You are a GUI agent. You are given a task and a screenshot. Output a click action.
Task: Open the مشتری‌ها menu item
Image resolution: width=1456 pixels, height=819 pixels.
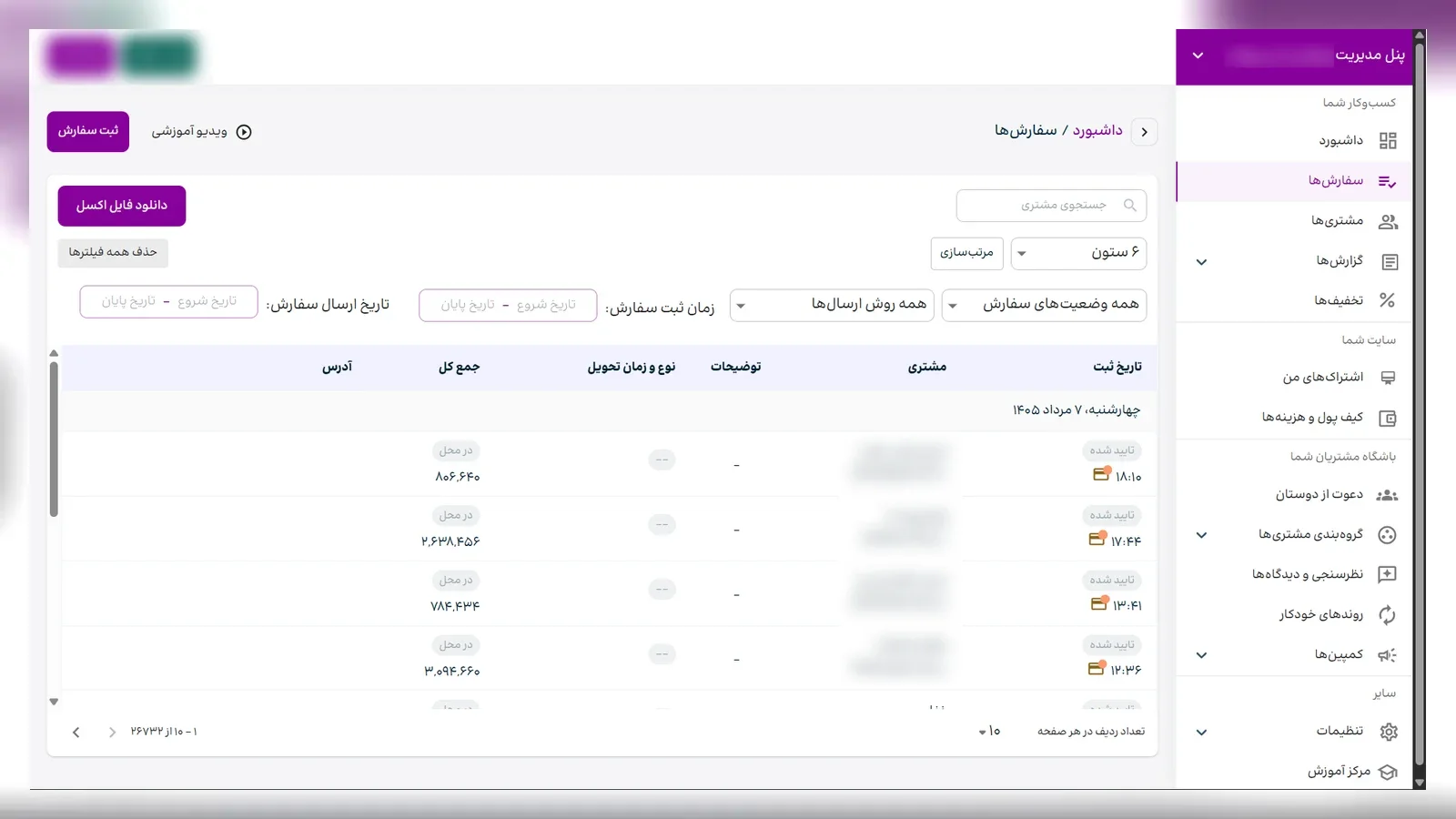(1294, 221)
